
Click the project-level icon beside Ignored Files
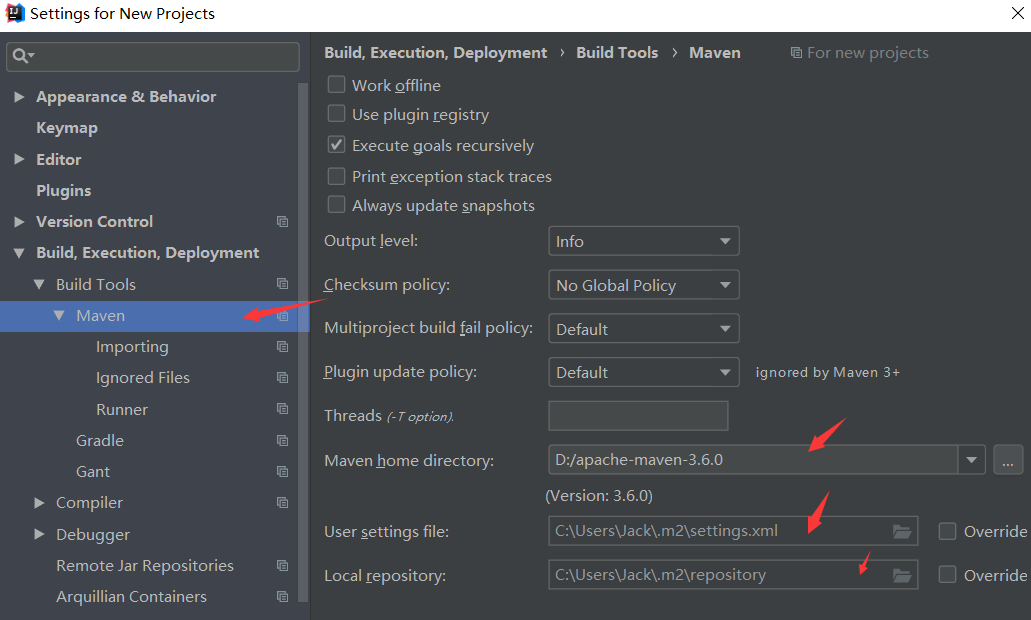[283, 377]
